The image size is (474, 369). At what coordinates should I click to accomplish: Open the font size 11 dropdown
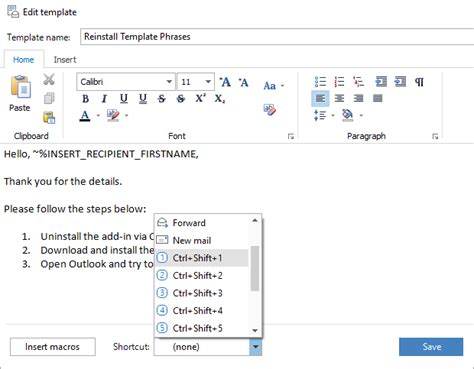[x=208, y=82]
